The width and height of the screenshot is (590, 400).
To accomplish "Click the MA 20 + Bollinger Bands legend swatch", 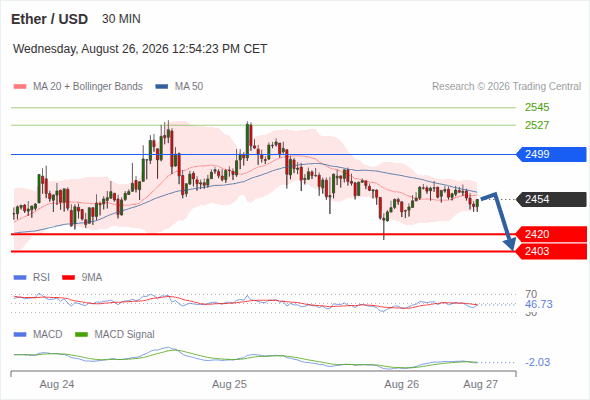I will click(x=20, y=87).
